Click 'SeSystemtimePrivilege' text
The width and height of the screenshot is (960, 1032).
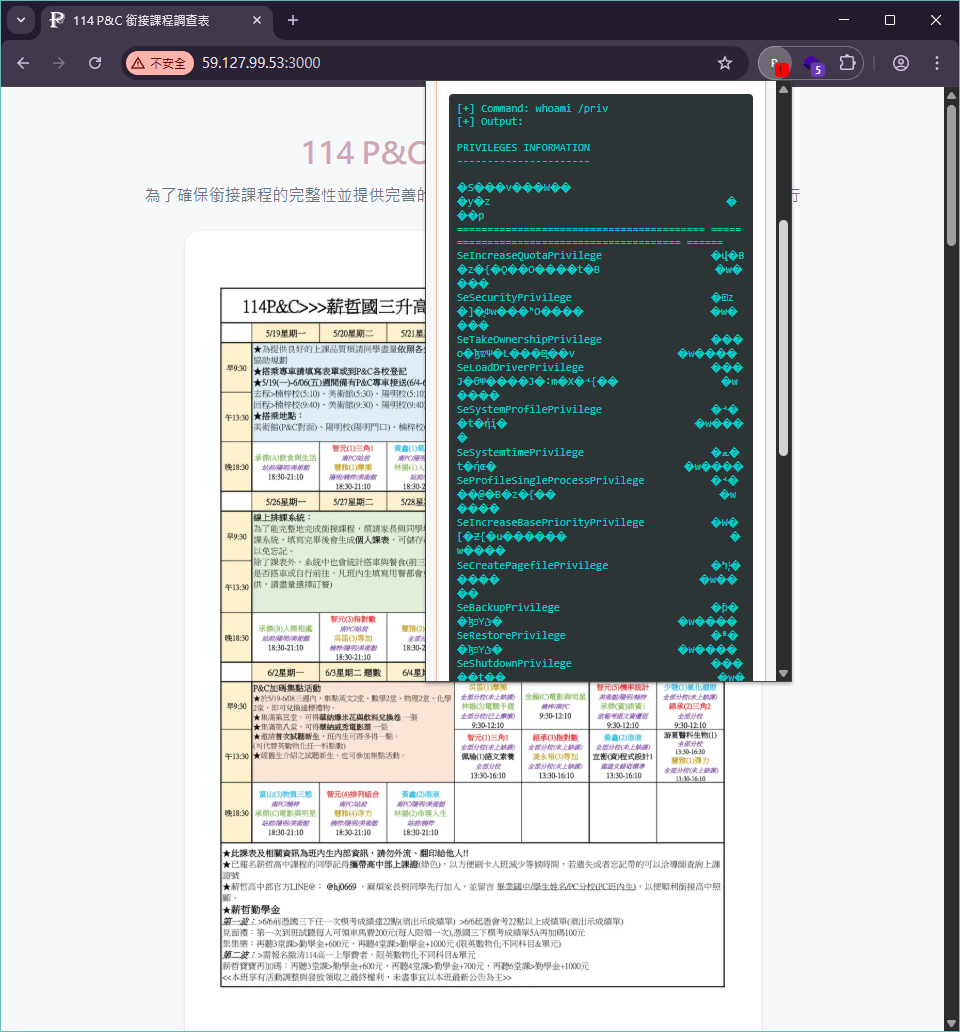[x=520, y=453]
